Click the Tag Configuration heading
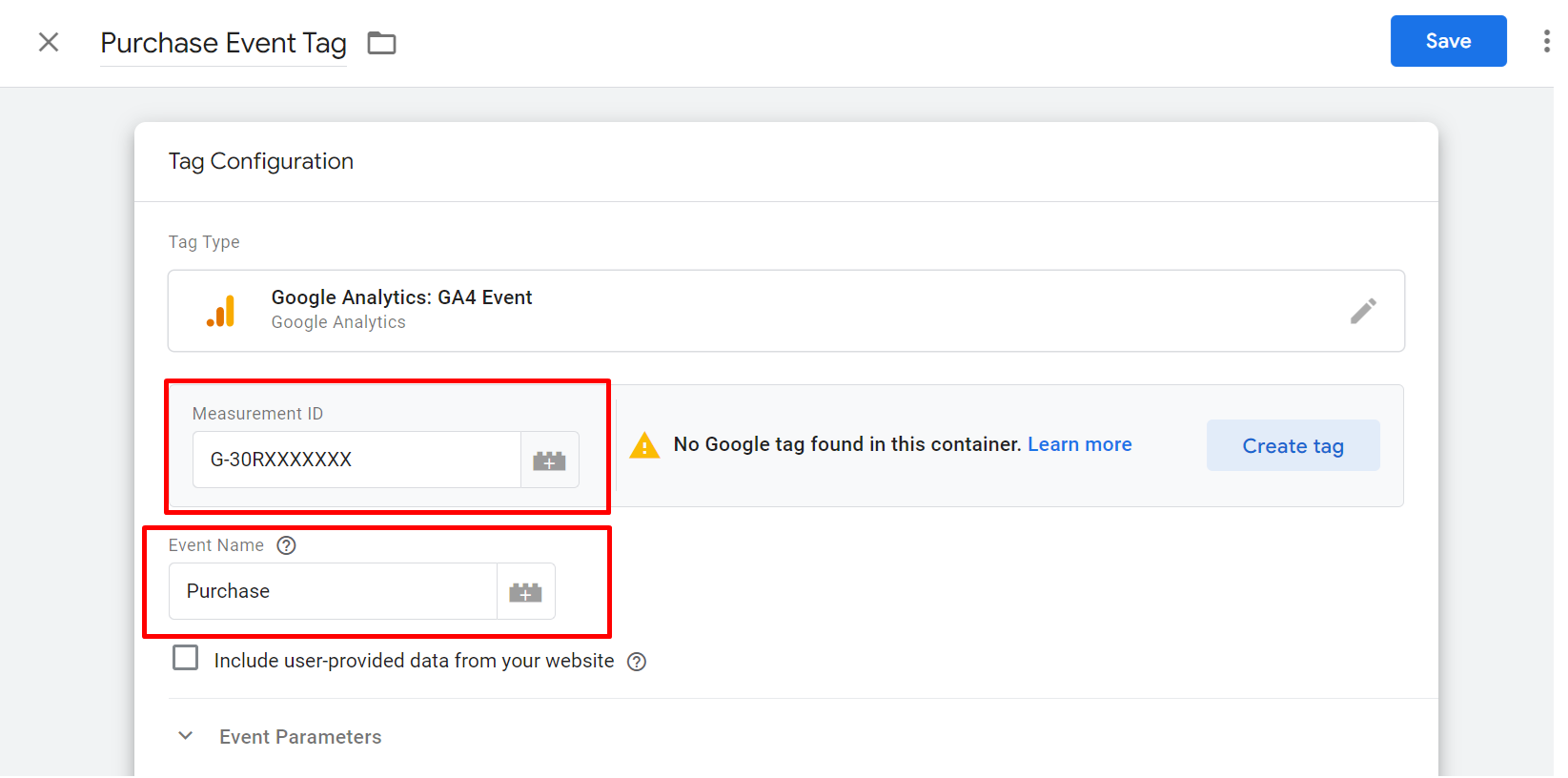 pyautogui.click(x=261, y=161)
